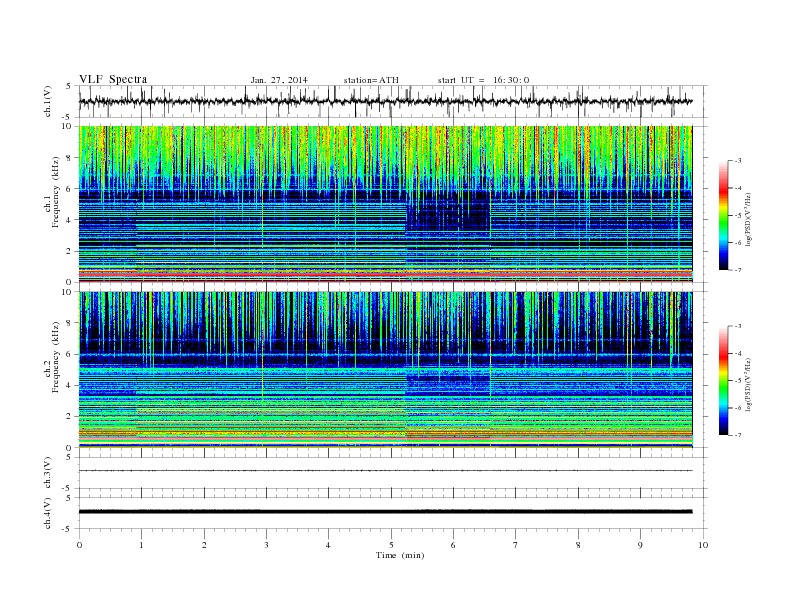Click the "-7" tick on ch.1 color bar
792x612 pixels.
(738, 270)
